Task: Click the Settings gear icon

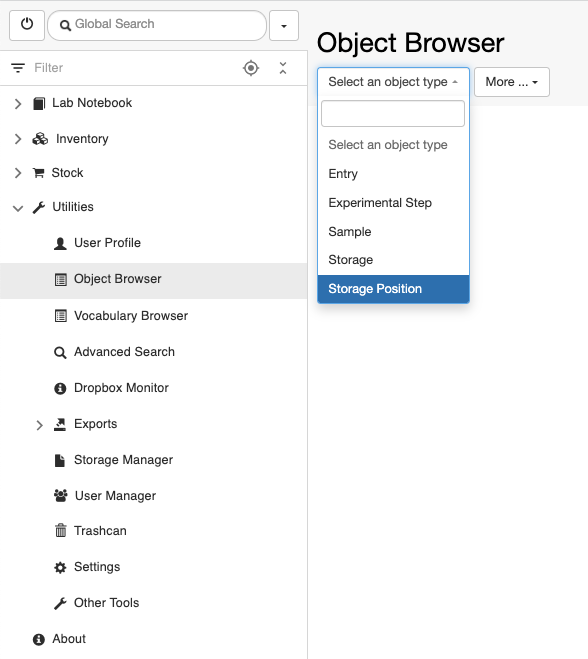Action: tap(60, 567)
